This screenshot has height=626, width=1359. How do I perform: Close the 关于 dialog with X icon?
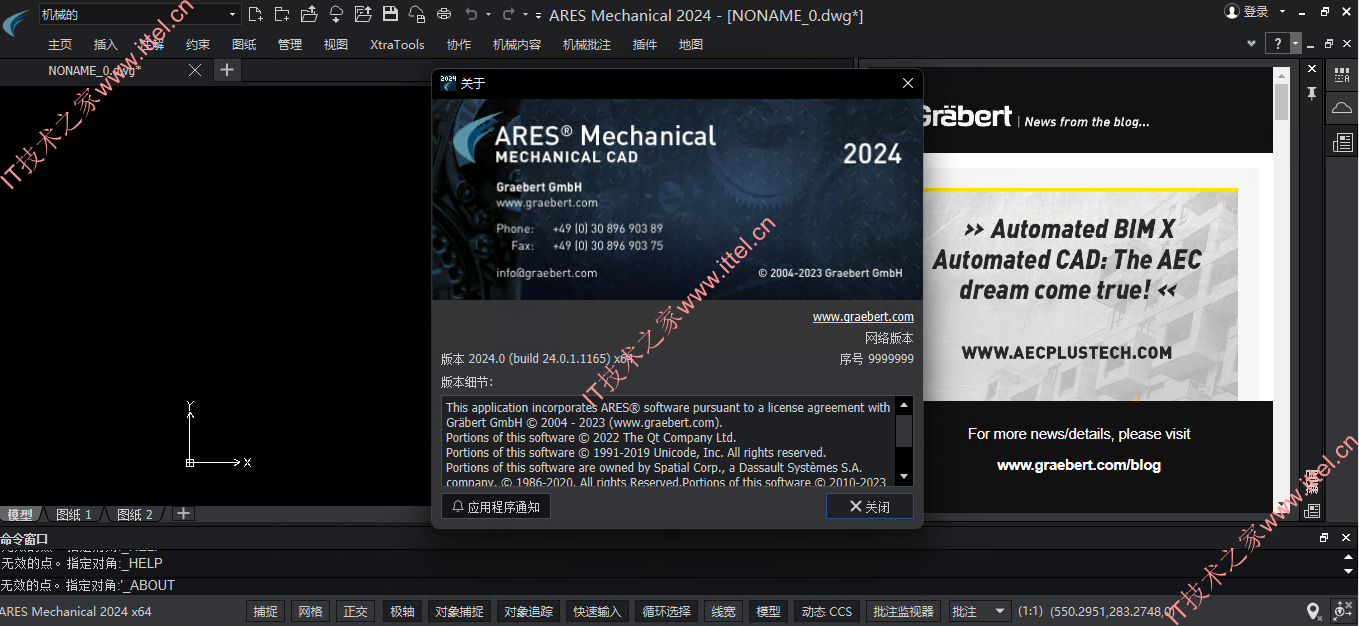(908, 83)
